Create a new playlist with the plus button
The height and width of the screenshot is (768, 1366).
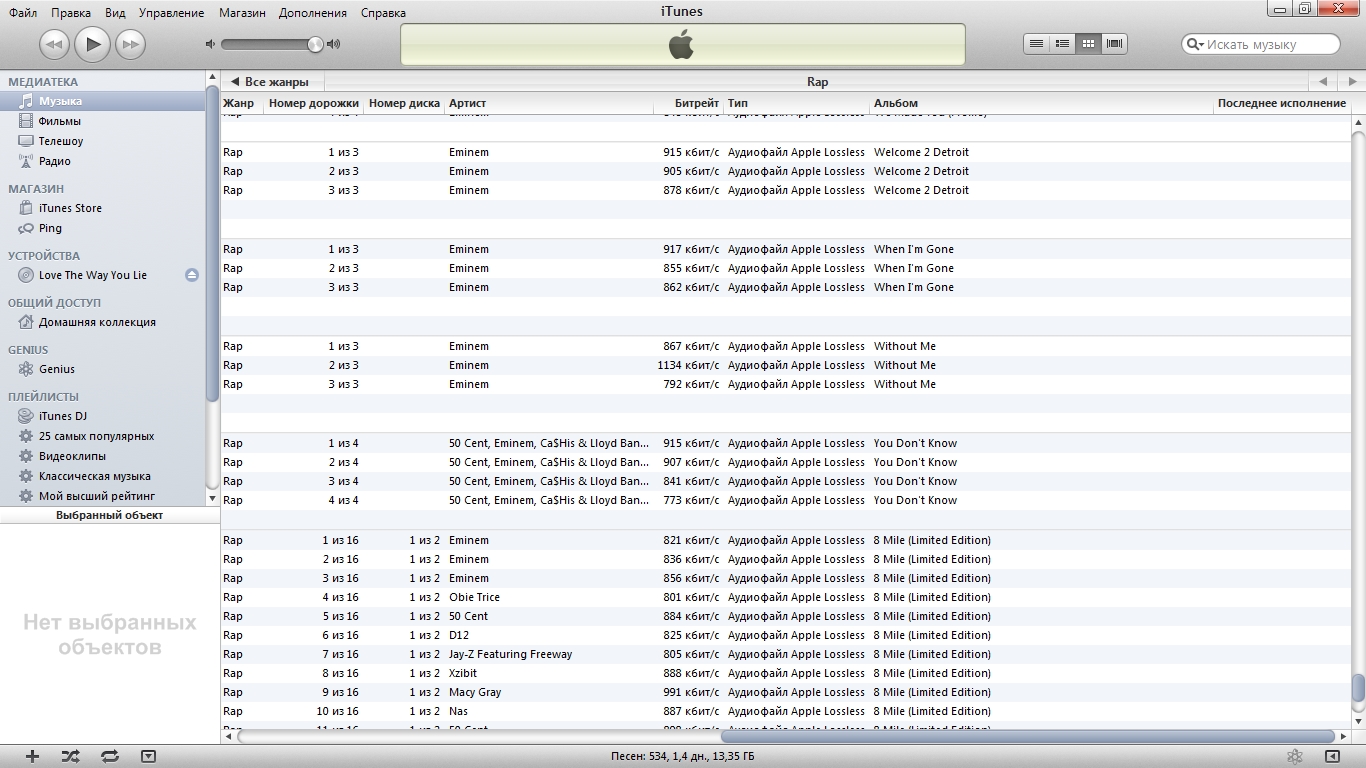[x=32, y=756]
